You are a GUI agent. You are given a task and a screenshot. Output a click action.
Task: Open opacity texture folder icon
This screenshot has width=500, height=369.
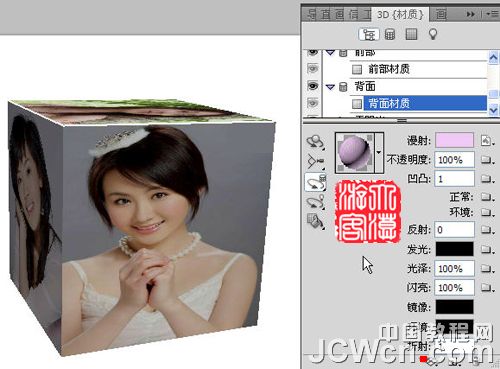point(487,160)
